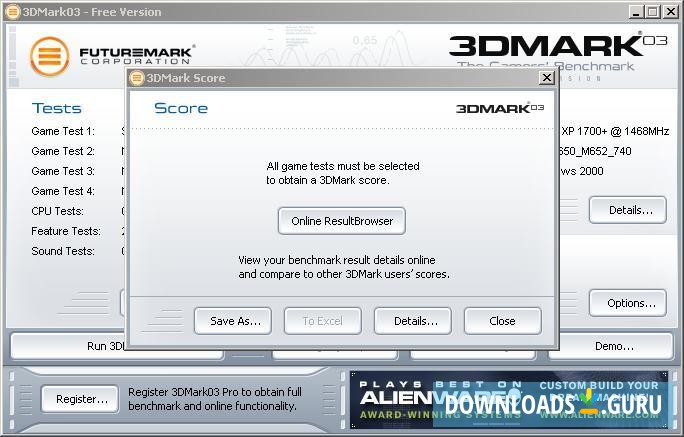Click the 'Game Test 2:' label
The image size is (684, 437).
(x=63, y=151)
